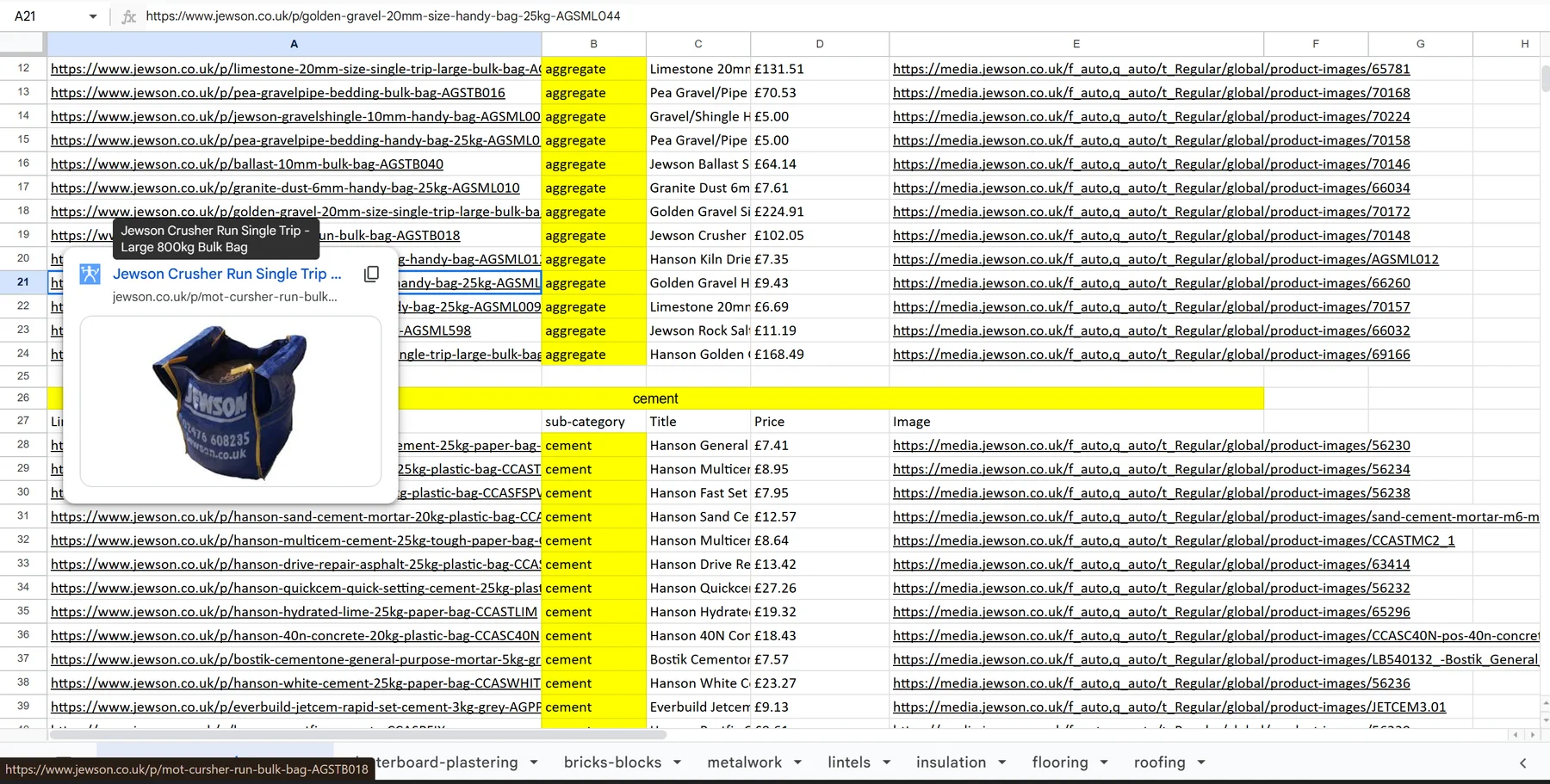Select the £224.91 price cell
The height and width of the screenshot is (784, 1550).
coord(819,212)
